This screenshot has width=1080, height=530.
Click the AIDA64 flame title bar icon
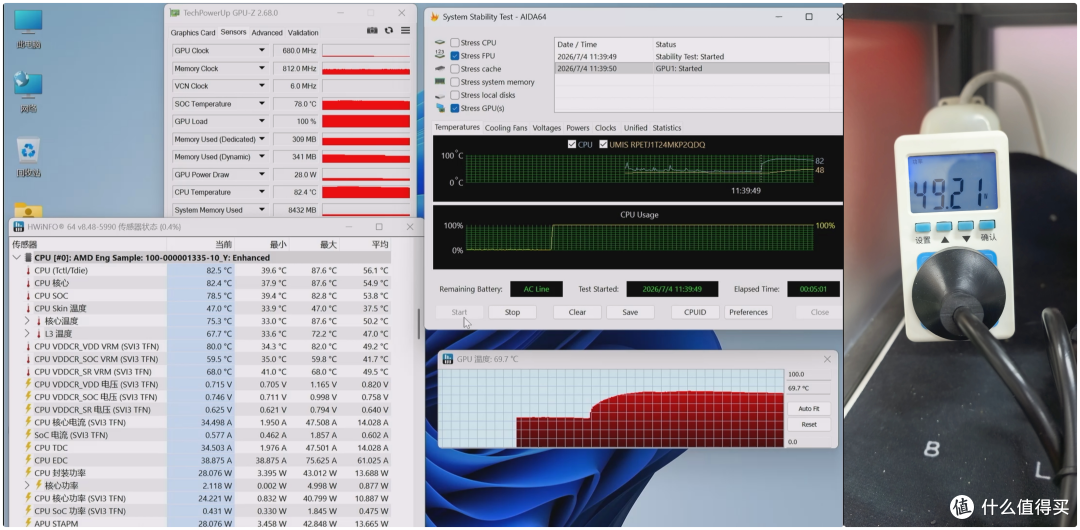(x=435, y=17)
